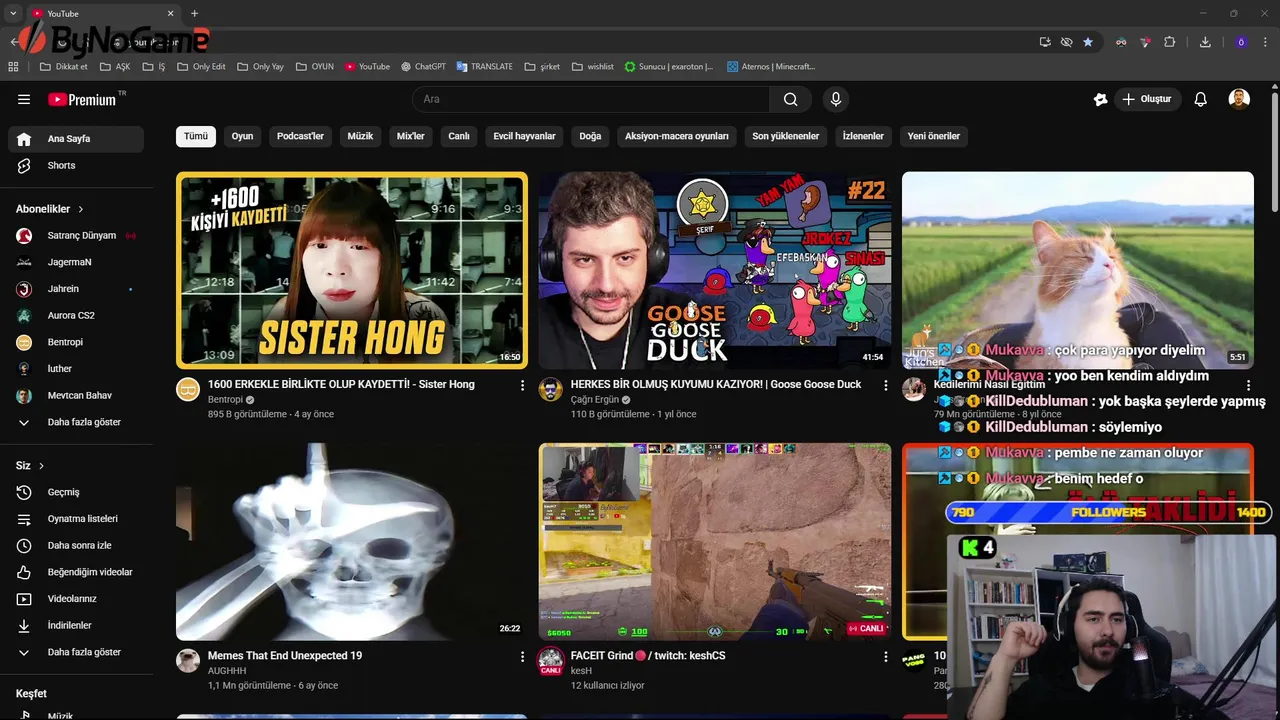The image size is (1280, 720).
Task: Open the wishlist bookmark folder
Action: [x=593, y=67]
